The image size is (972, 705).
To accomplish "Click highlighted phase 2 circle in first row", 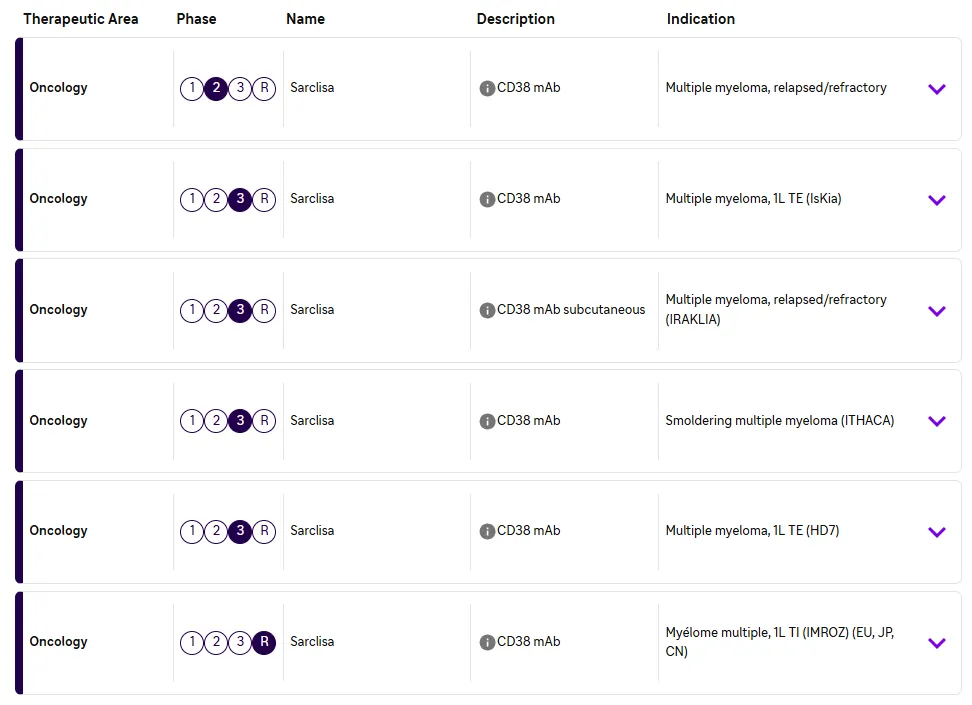I will pyautogui.click(x=216, y=88).
